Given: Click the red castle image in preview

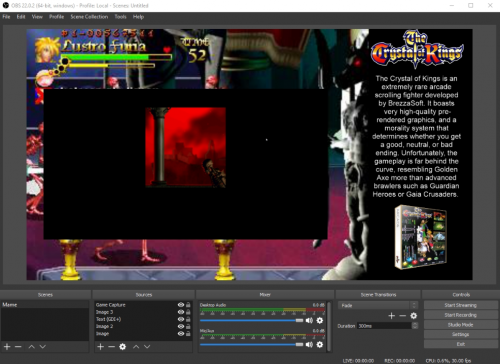Looking at the screenshot, I should pyautogui.click(x=186, y=147).
